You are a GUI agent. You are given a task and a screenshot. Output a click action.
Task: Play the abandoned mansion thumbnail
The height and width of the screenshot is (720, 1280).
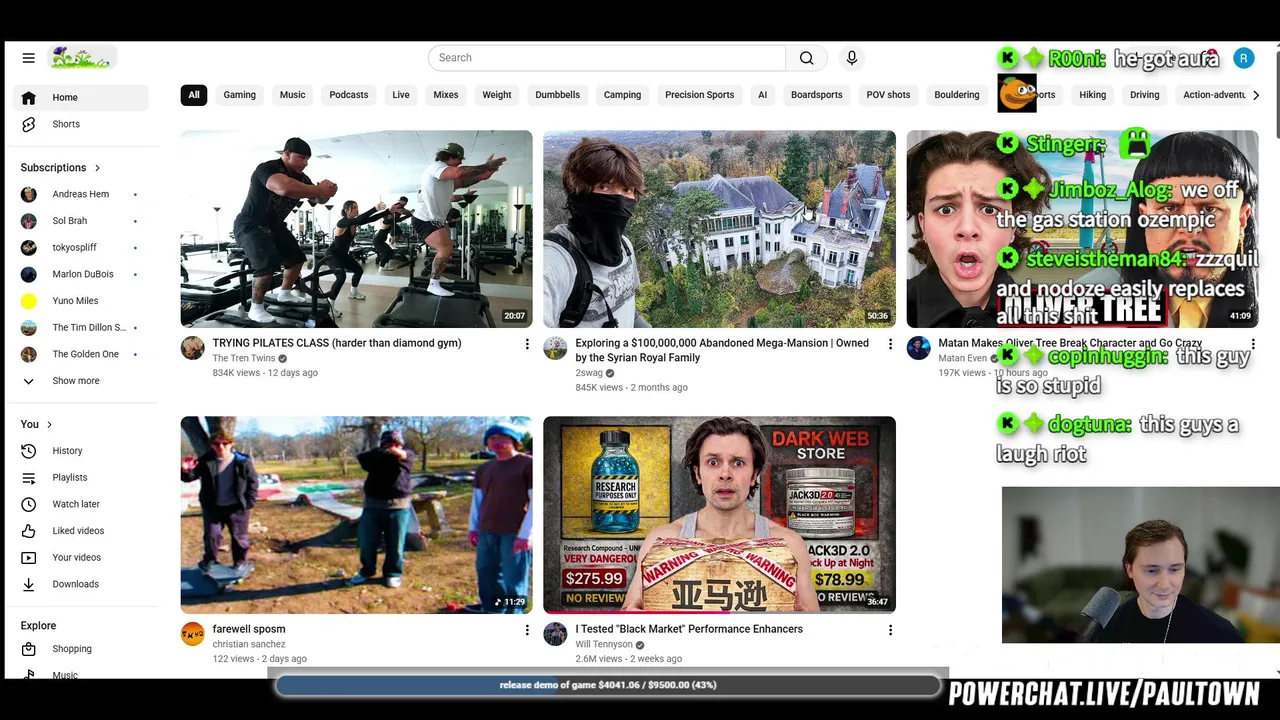tap(719, 229)
